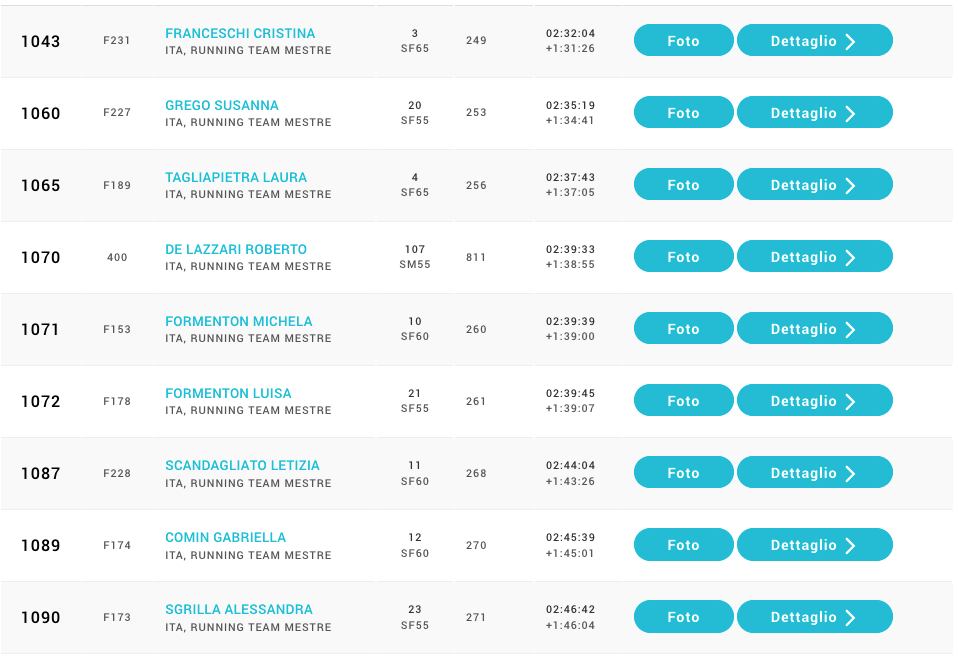Click Dettaglio chevron arrow for De Lazzari Roberto
Screen dimensions: 958x658
(x=851, y=258)
